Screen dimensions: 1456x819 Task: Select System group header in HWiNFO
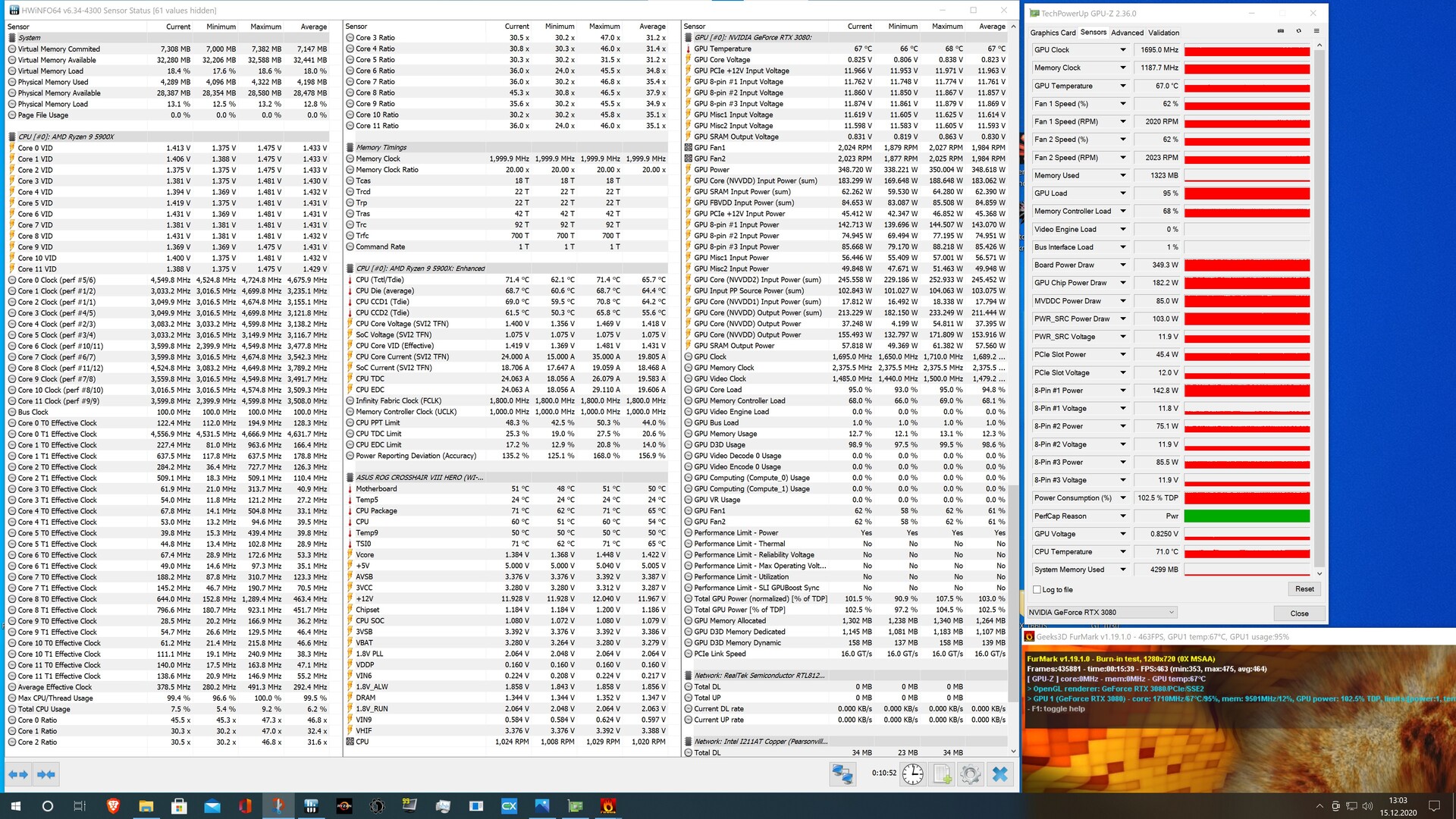click(168, 37)
